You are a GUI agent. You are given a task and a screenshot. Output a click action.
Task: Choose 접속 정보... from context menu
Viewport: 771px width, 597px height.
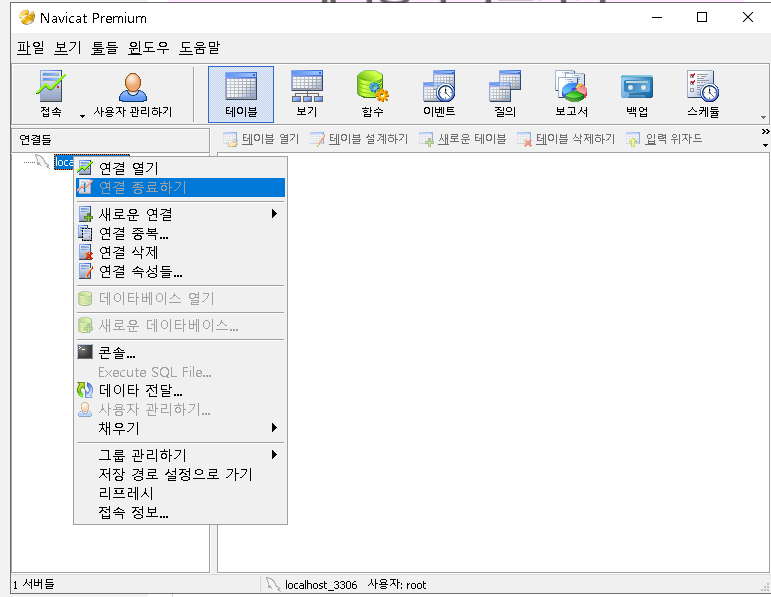pyautogui.click(x=180, y=512)
